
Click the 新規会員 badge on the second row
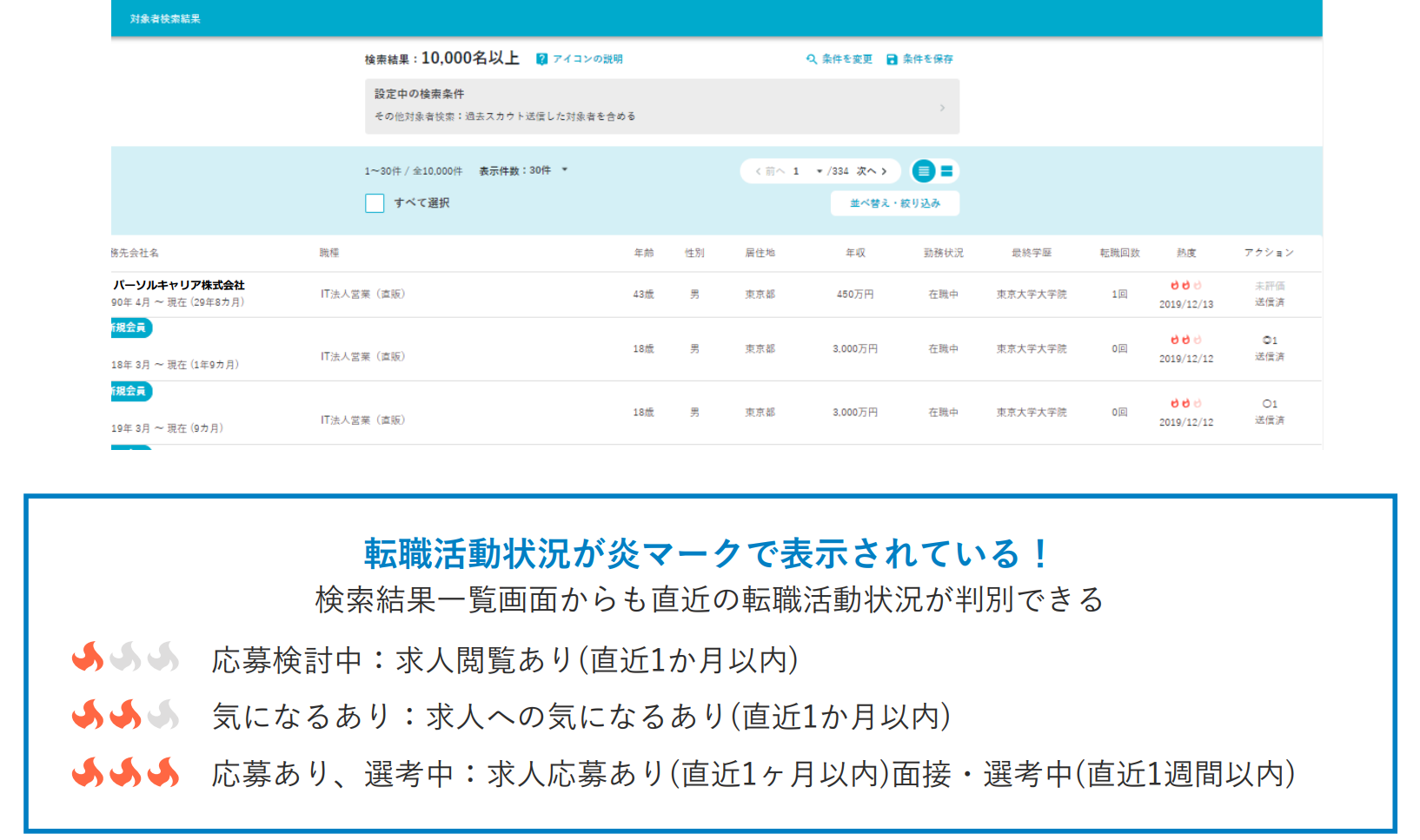[129, 327]
